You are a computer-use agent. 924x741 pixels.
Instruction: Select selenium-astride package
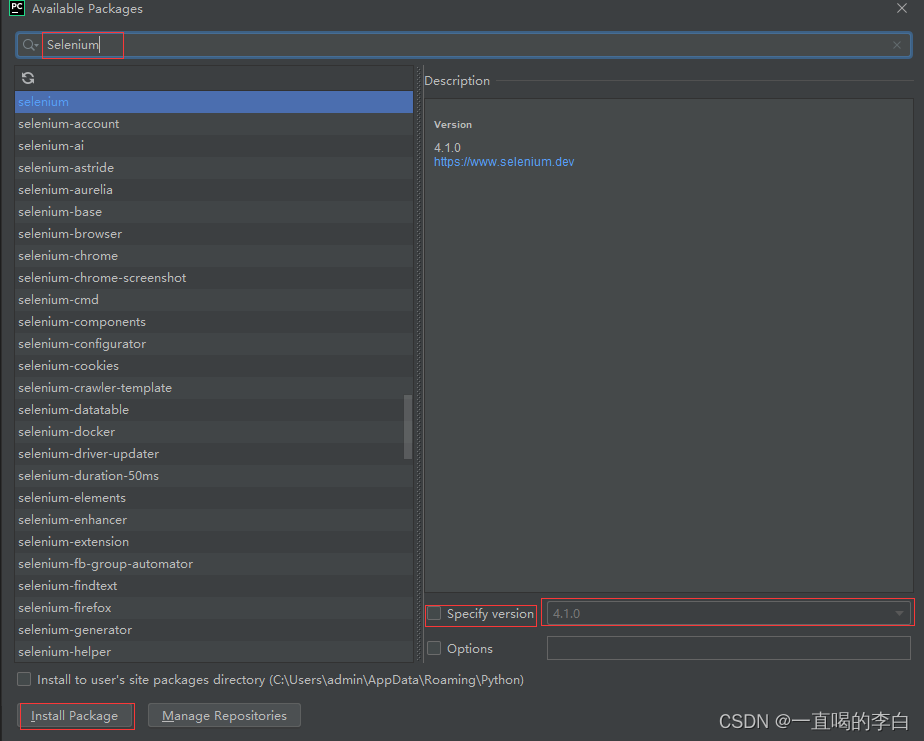click(214, 167)
